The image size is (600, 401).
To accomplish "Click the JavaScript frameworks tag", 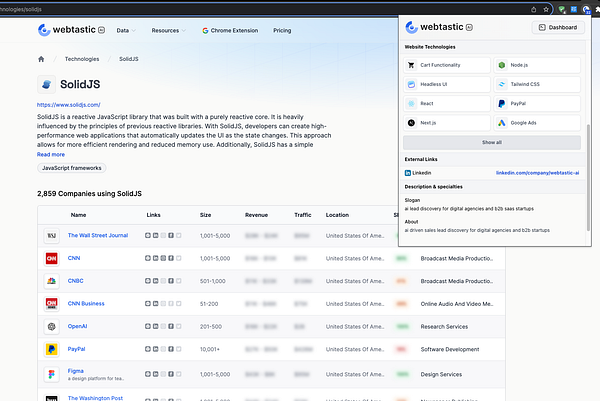I will (71, 170).
